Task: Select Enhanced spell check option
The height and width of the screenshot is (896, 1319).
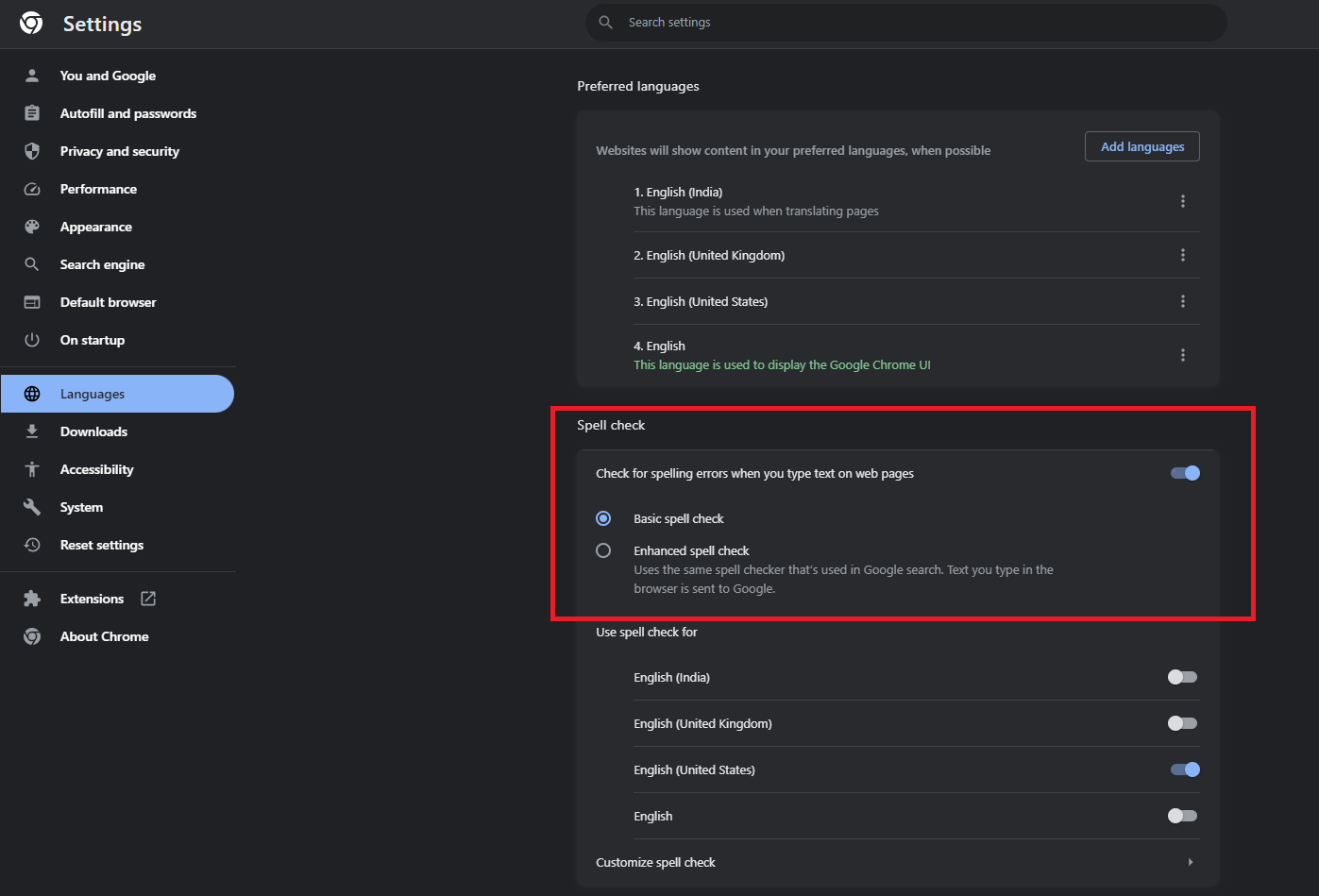Action: click(x=603, y=550)
